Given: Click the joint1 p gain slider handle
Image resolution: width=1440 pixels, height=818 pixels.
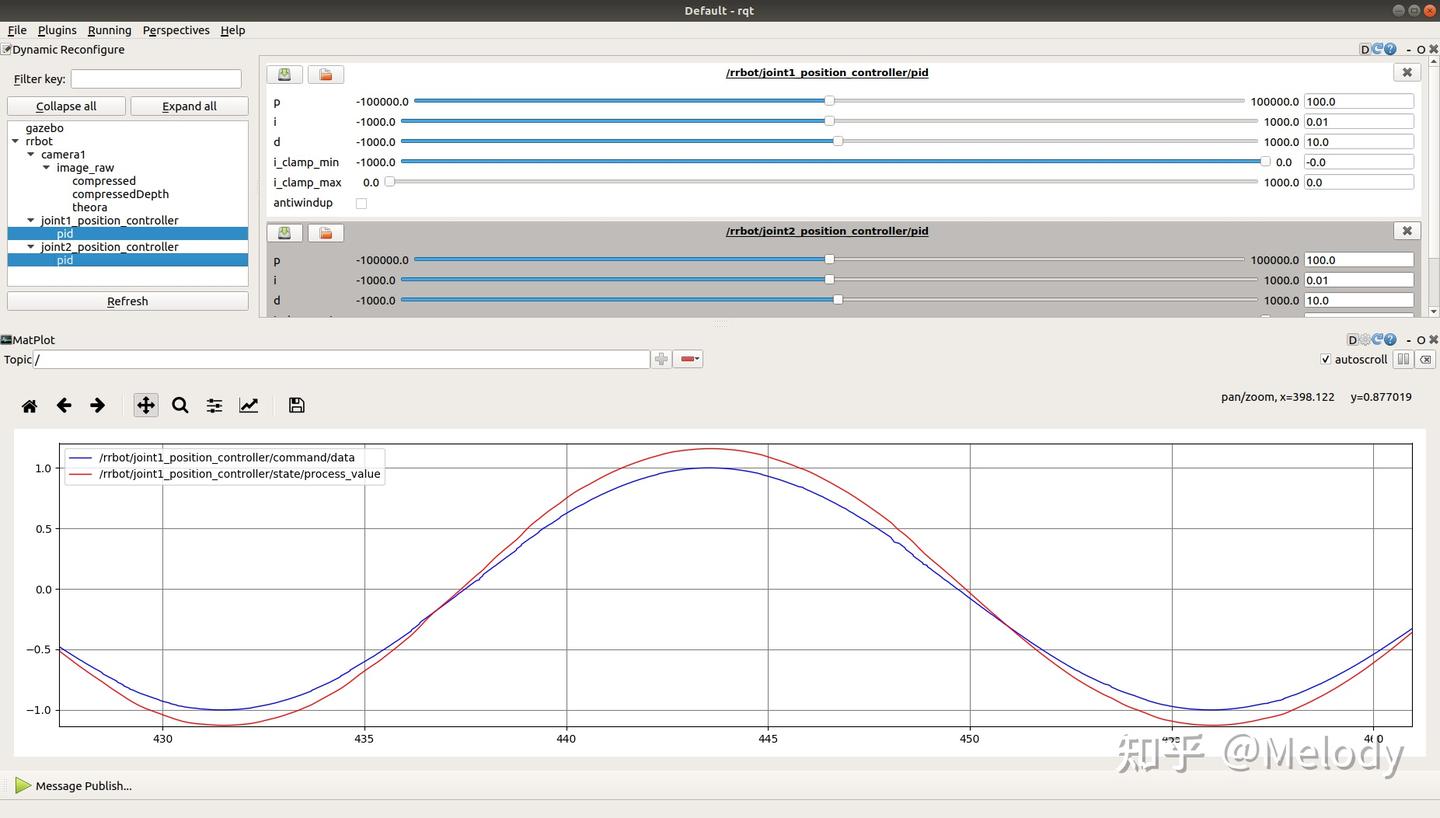Looking at the screenshot, I should click(829, 101).
